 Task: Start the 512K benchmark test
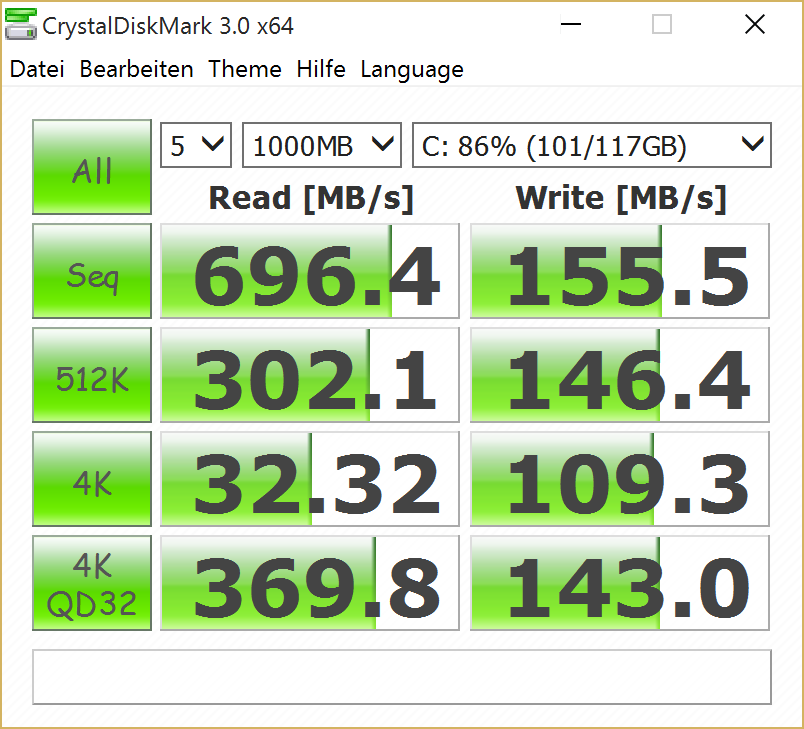tap(92, 375)
